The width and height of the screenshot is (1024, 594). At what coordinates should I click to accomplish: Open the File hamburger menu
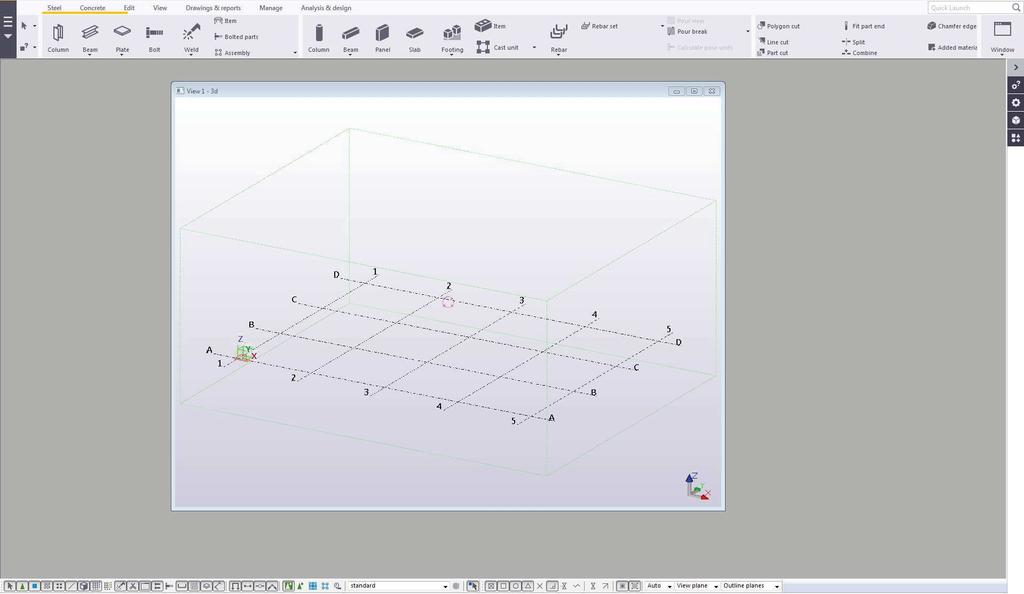(x=8, y=22)
